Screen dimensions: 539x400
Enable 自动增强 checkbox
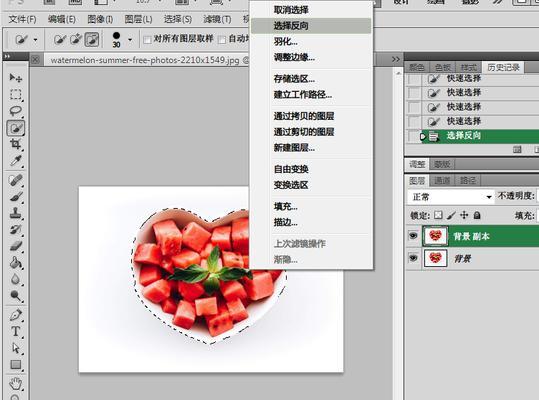point(222,40)
